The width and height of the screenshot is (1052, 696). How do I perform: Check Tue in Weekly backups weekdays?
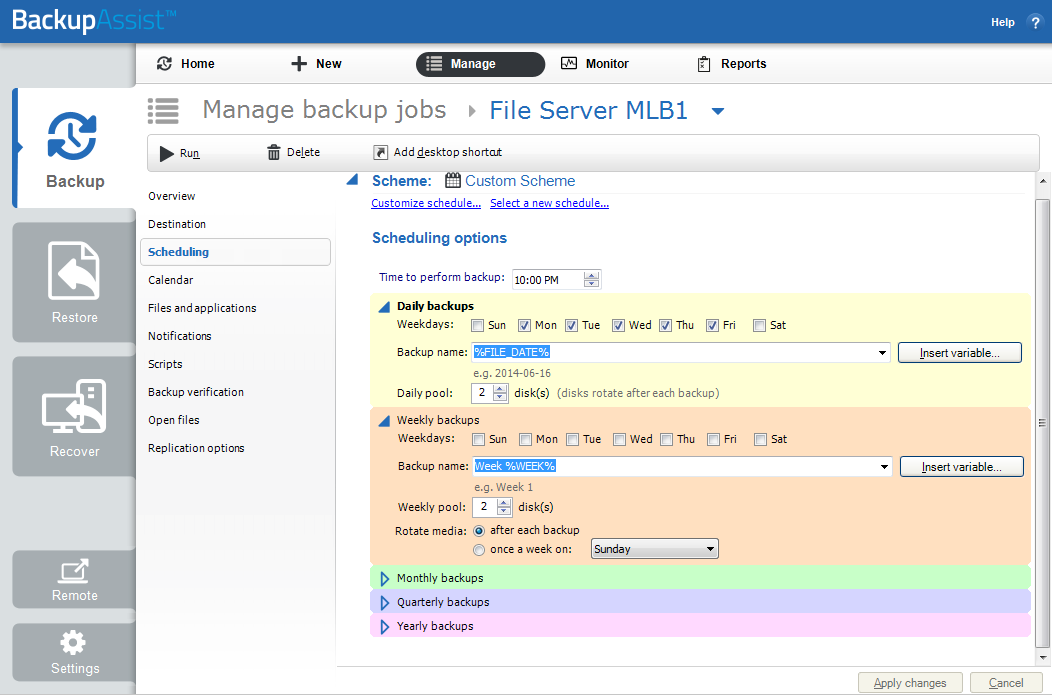tap(572, 440)
